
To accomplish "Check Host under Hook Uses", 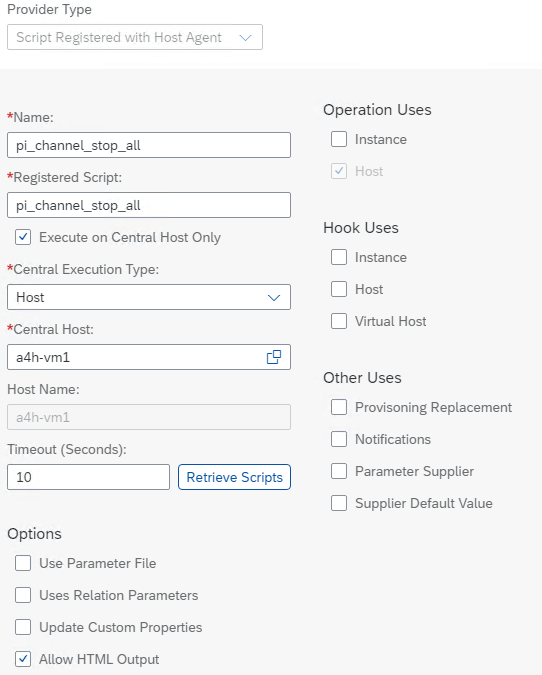I will click(339, 289).
